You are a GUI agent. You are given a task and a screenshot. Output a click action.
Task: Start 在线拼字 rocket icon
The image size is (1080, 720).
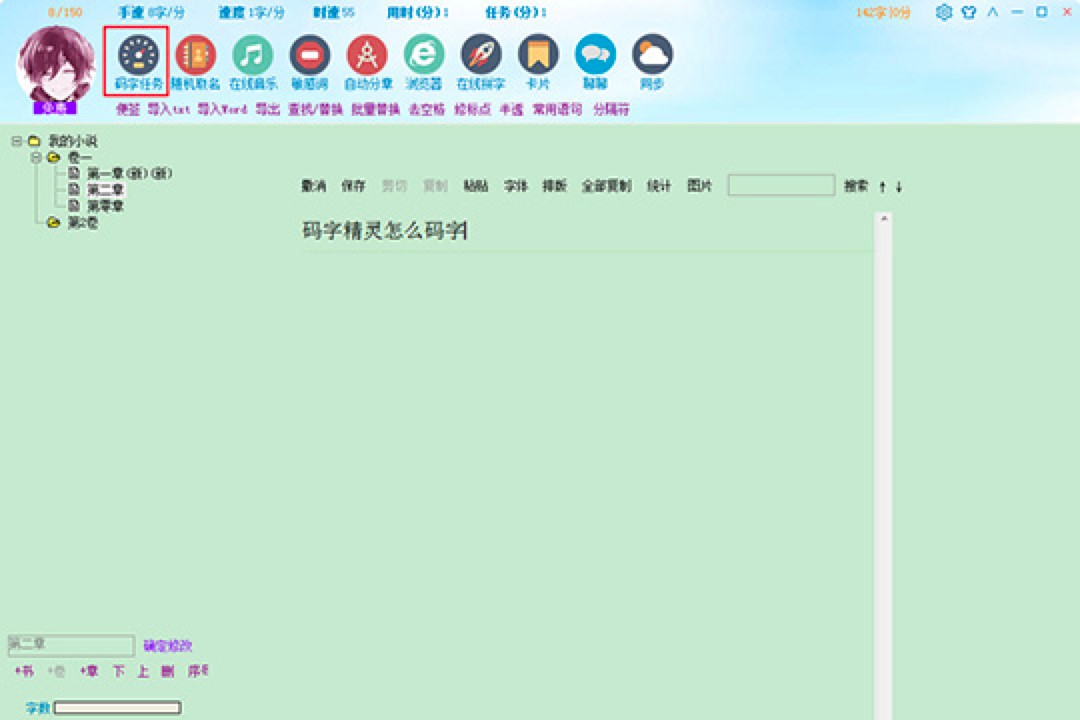coord(481,54)
